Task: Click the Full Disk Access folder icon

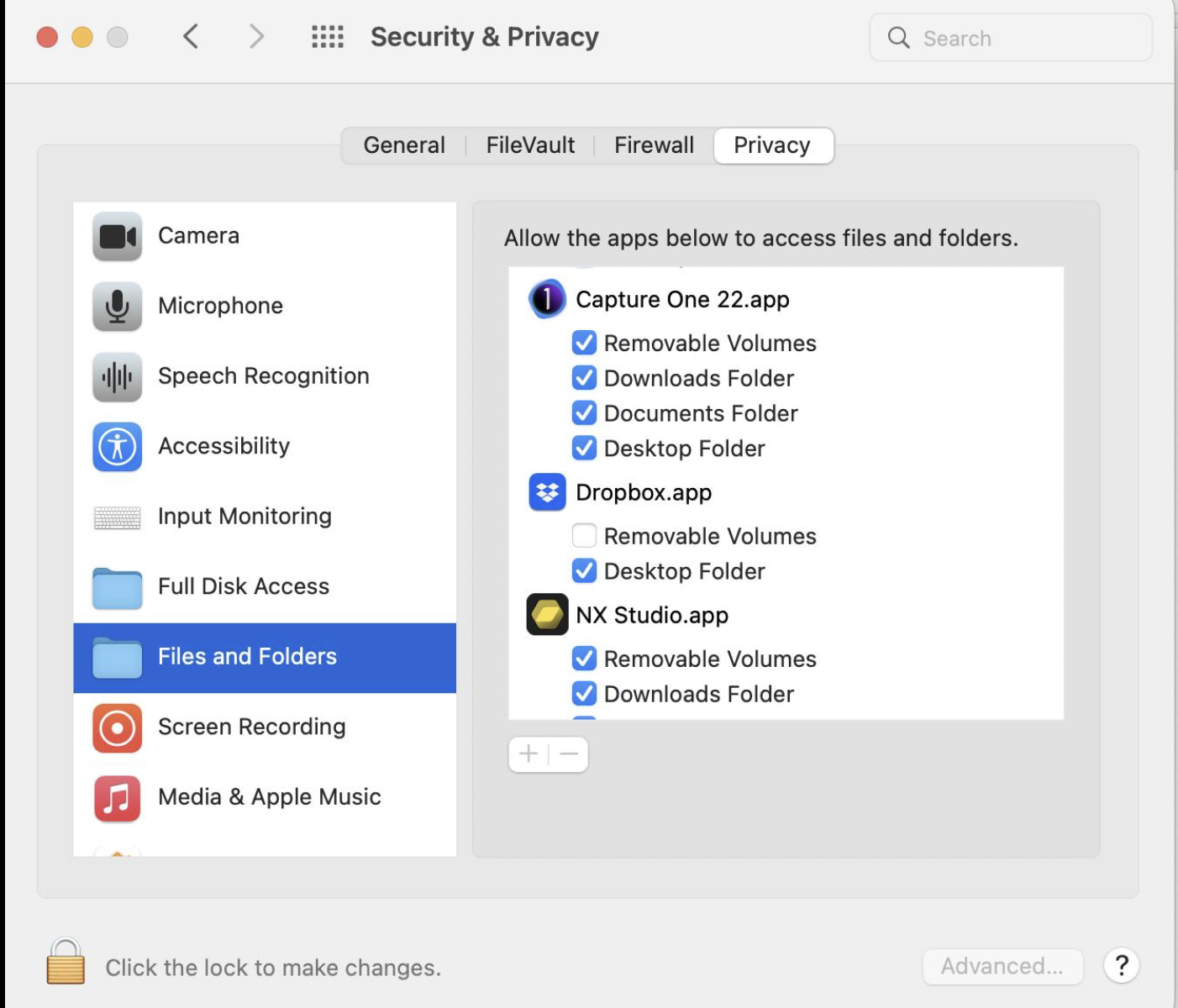Action: (117, 588)
